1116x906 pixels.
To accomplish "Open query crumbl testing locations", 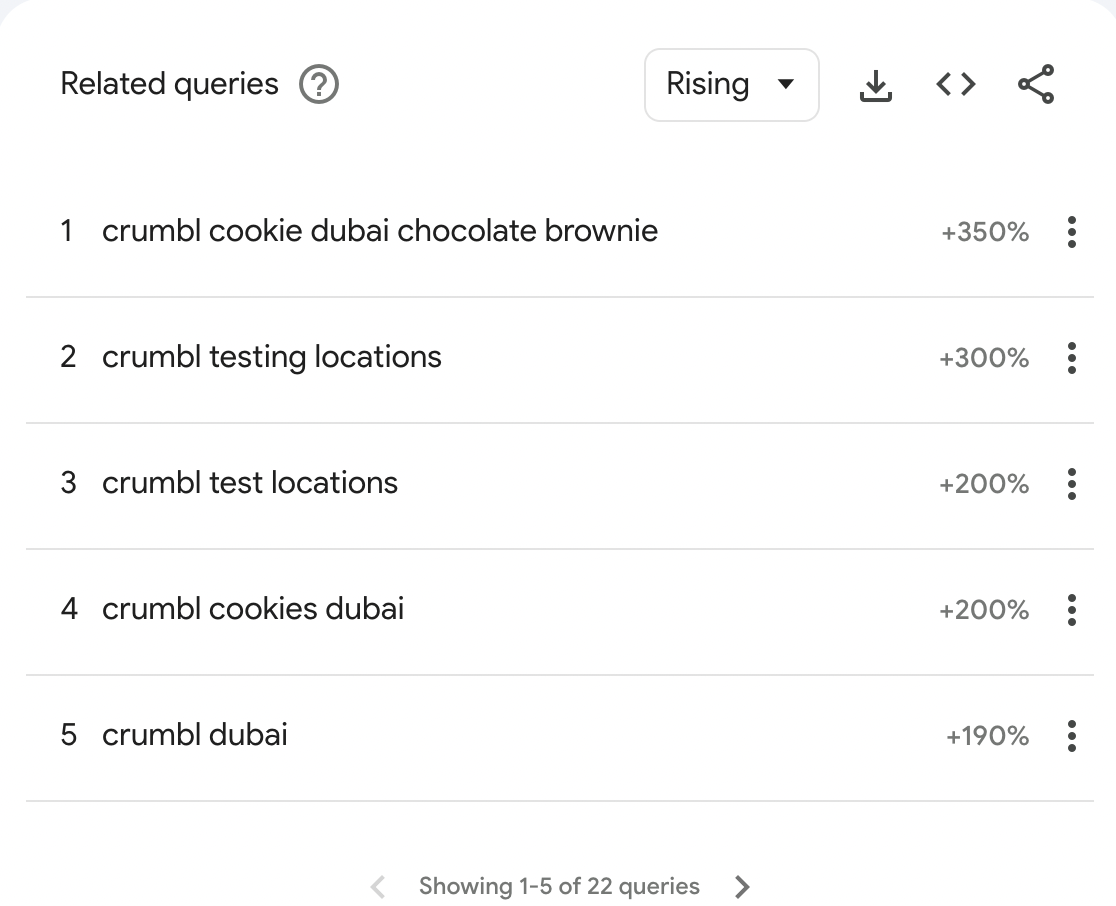I will (x=272, y=357).
